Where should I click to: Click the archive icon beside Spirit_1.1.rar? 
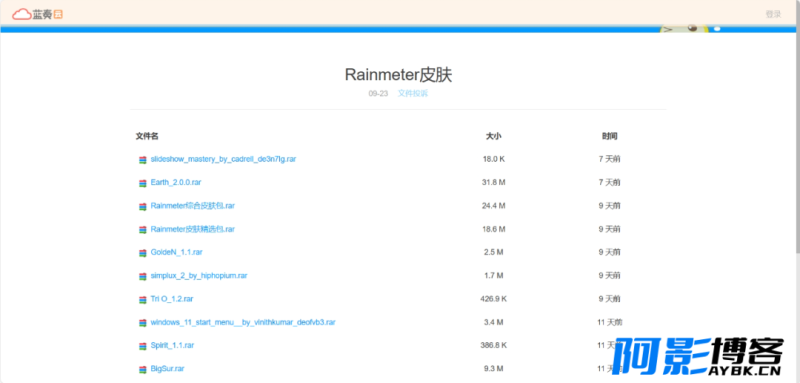[143, 346]
